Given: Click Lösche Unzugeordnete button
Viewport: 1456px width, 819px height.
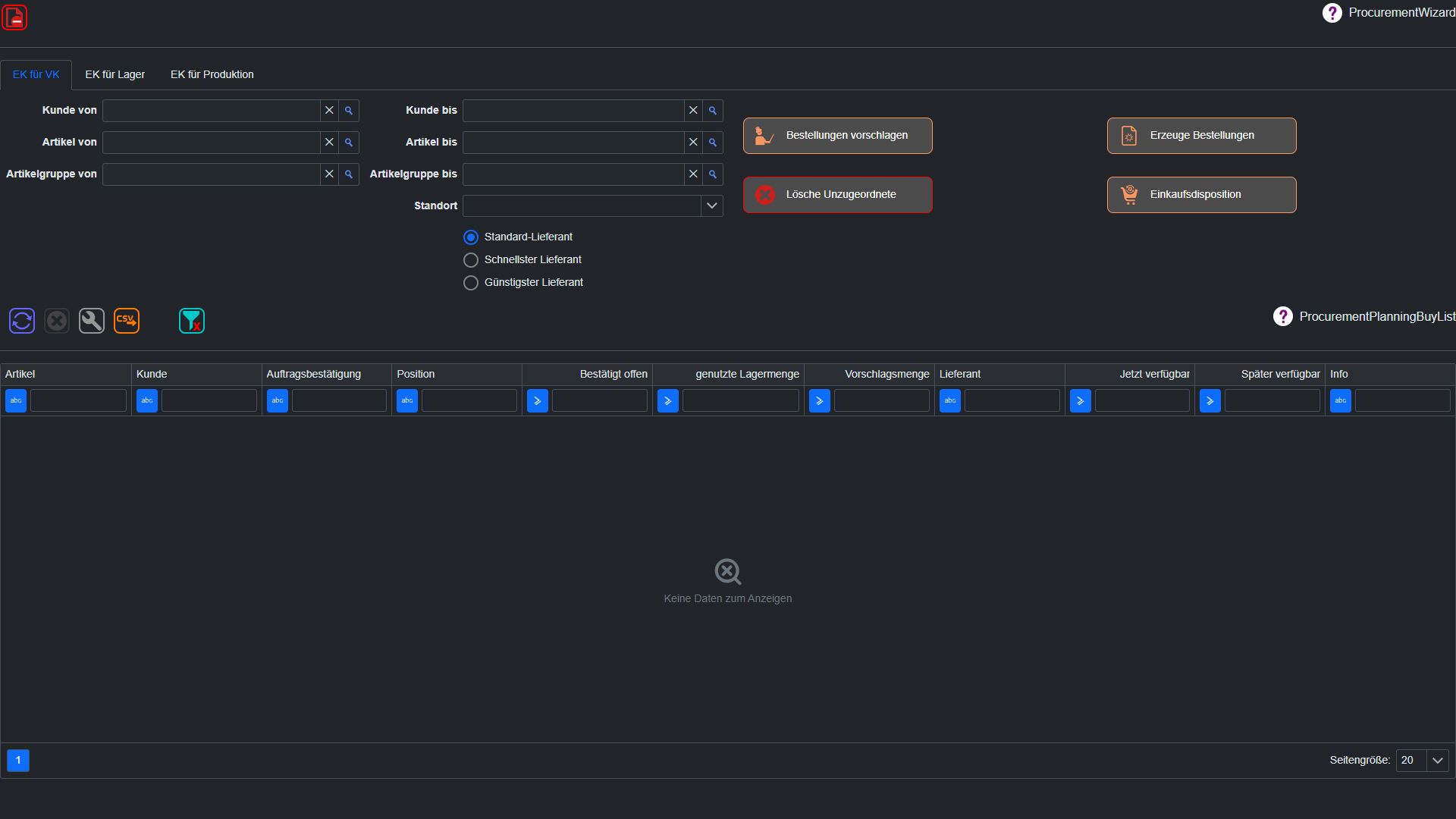Looking at the screenshot, I should (x=838, y=195).
